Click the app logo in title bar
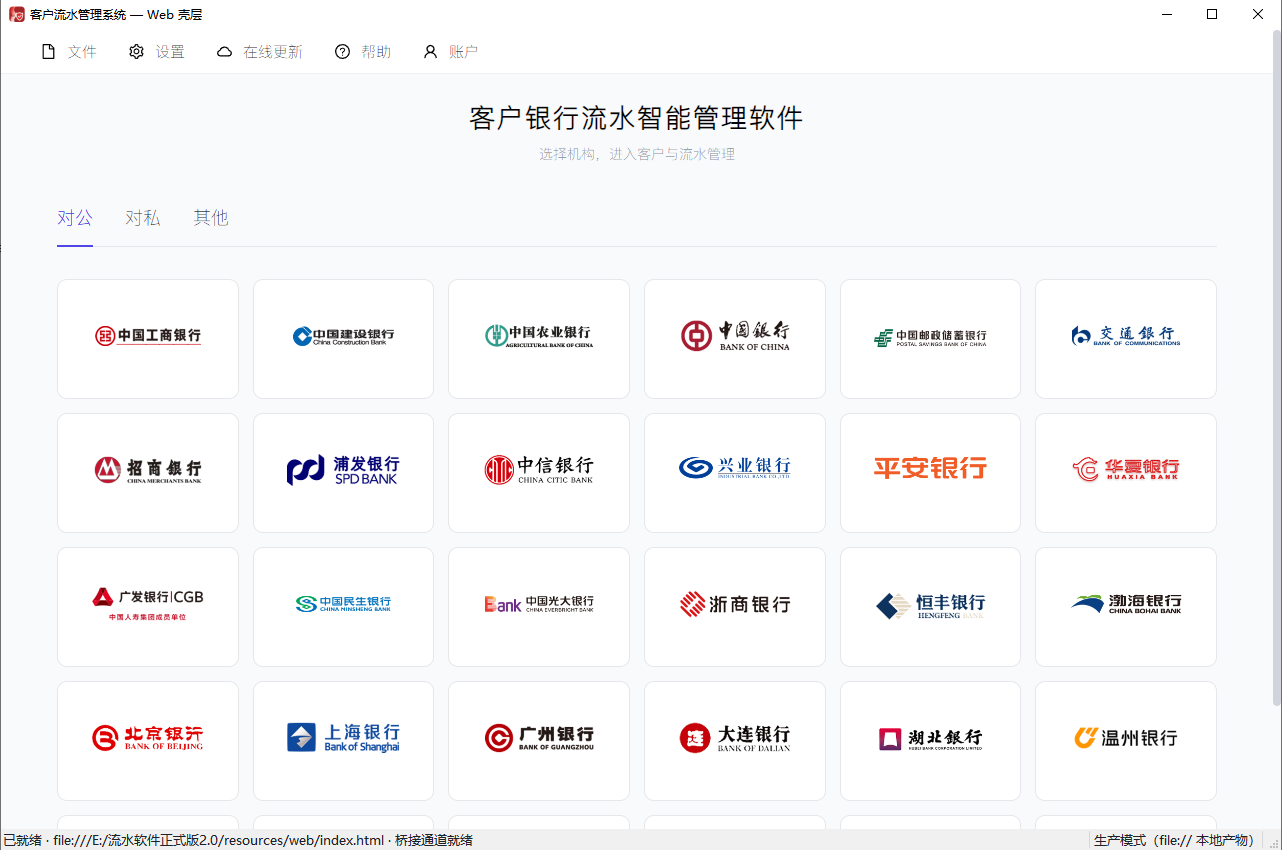The height and width of the screenshot is (850, 1282). (16, 14)
